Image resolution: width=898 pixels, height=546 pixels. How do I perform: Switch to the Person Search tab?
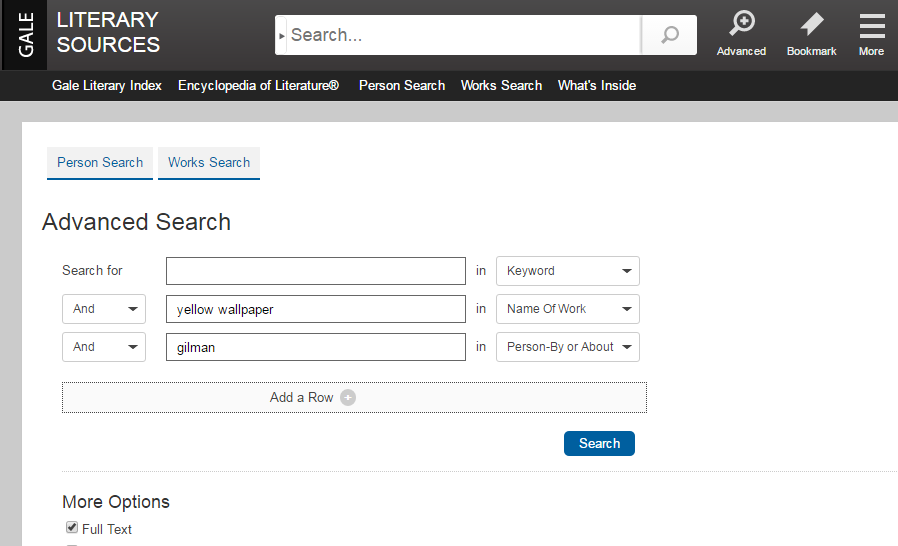pyautogui.click(x=100, y=163)
